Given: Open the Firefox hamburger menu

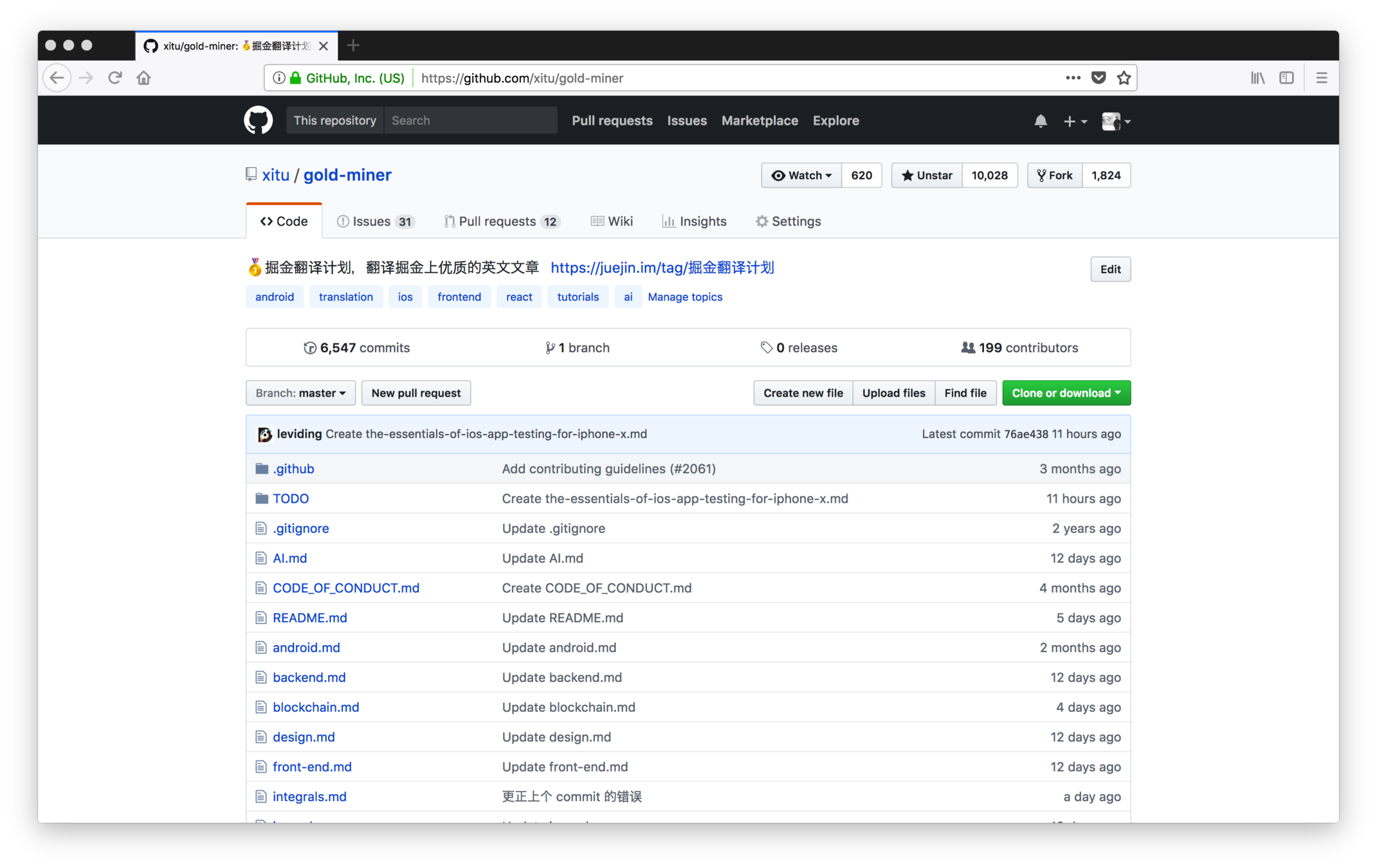Looking at the screenshot, I should point(1321,78).
